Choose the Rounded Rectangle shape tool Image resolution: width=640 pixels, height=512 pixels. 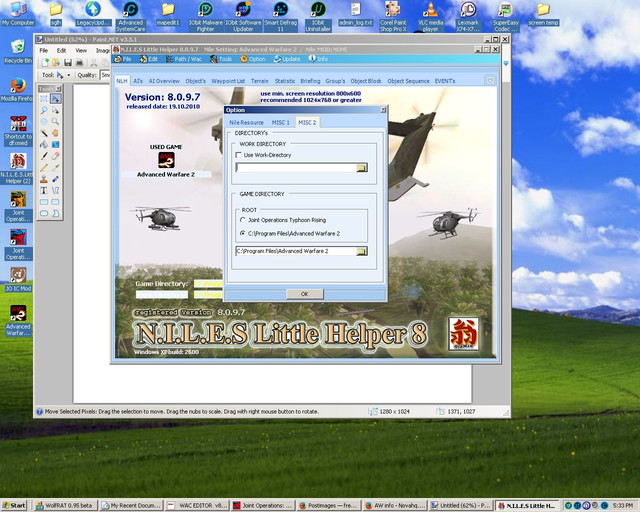[55, 202]
